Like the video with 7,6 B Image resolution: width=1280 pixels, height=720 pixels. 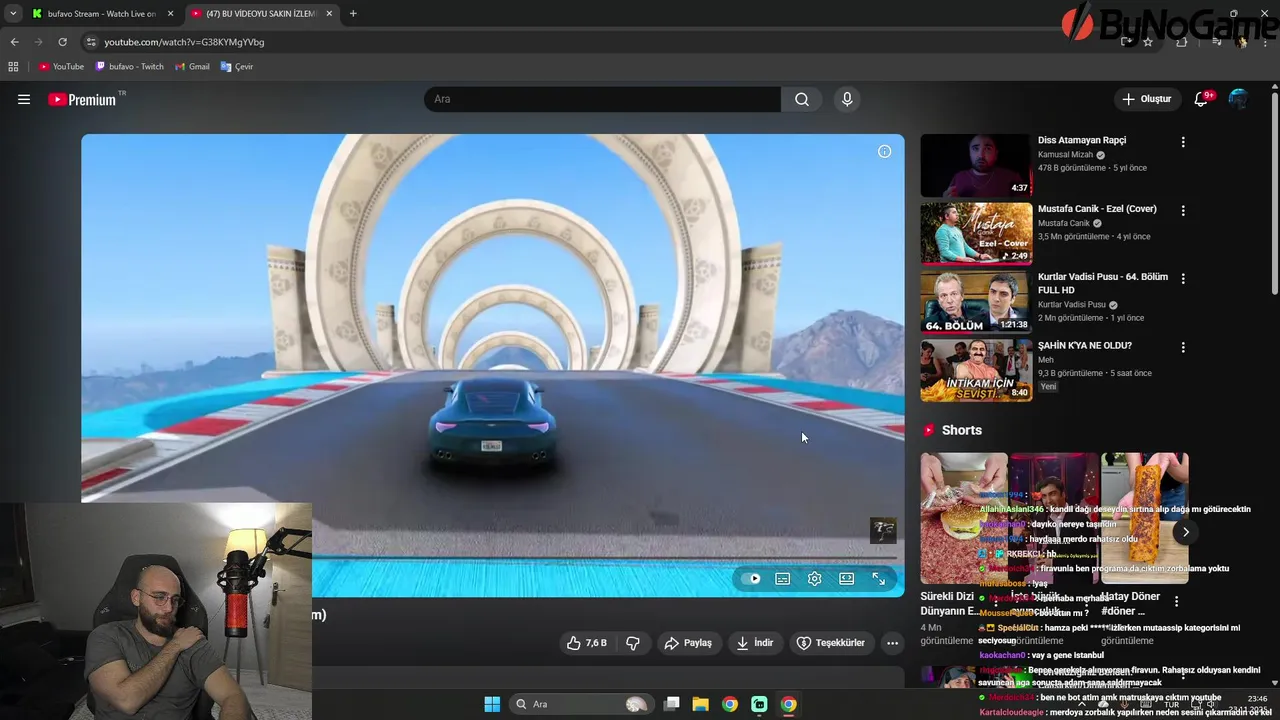[586, 643]
